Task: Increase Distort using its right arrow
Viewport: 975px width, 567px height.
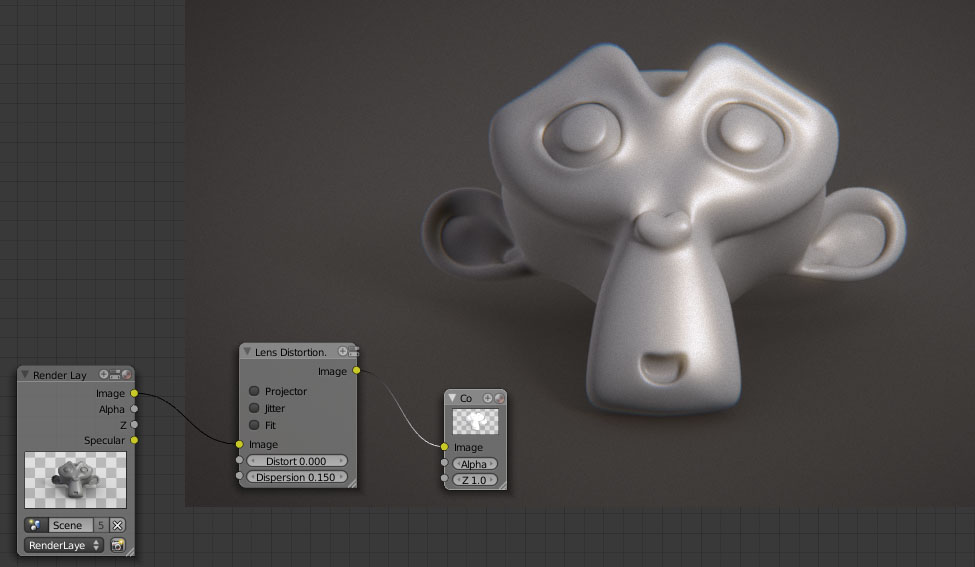Action: (x=341, y=461)
